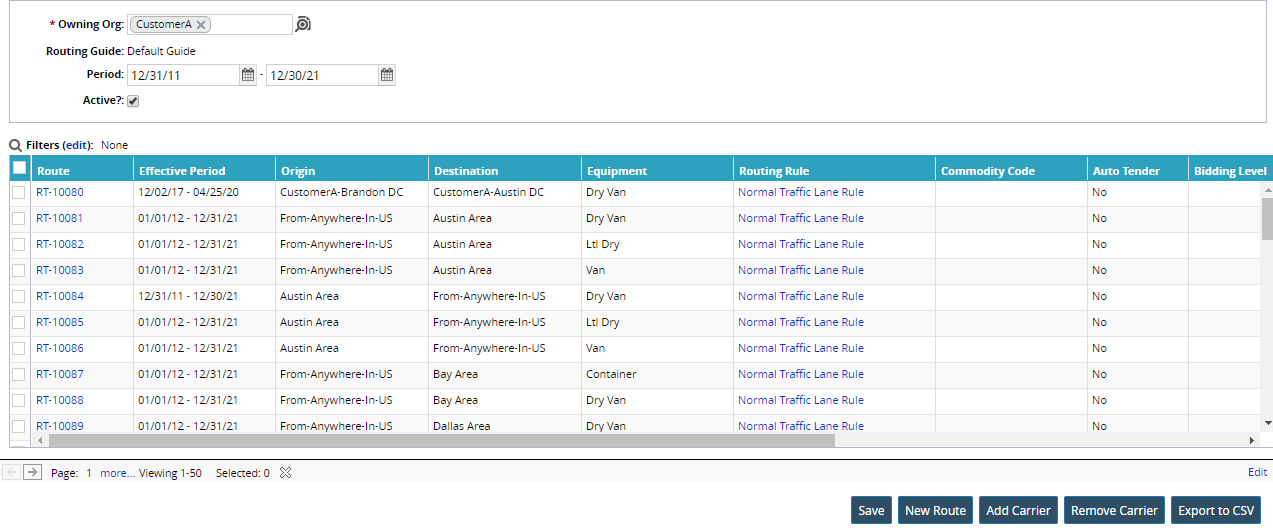Sort by the Equipment column header
The width and height of the screenshot is (1273, 528).
pyautogui.click(x=617, y=171)
